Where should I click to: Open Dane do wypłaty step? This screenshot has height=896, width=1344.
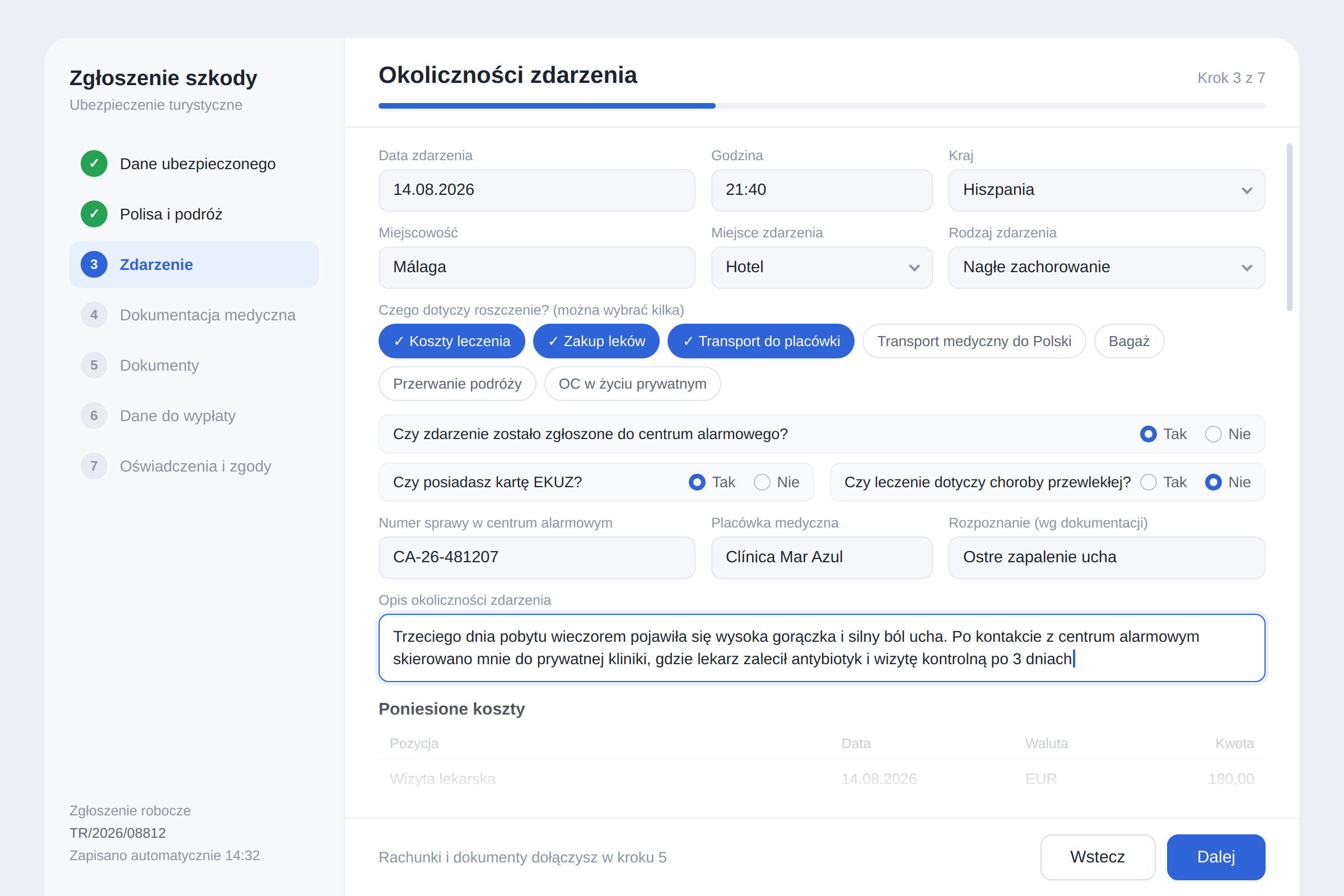pyautogui.click(x=194, y=416)
